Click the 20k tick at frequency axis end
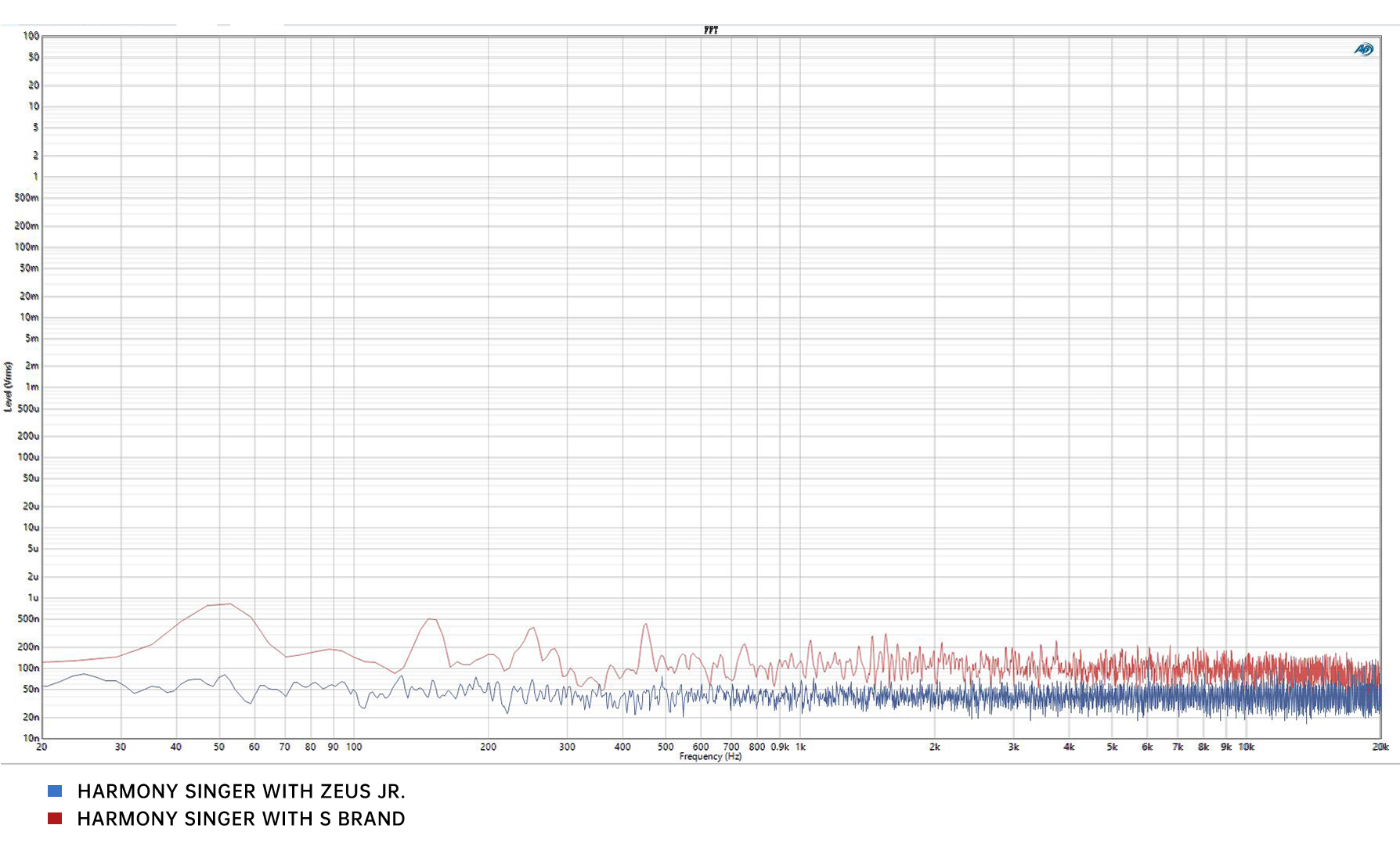The height and width of the screenshot is (861, 1400). pos(1380,747)
